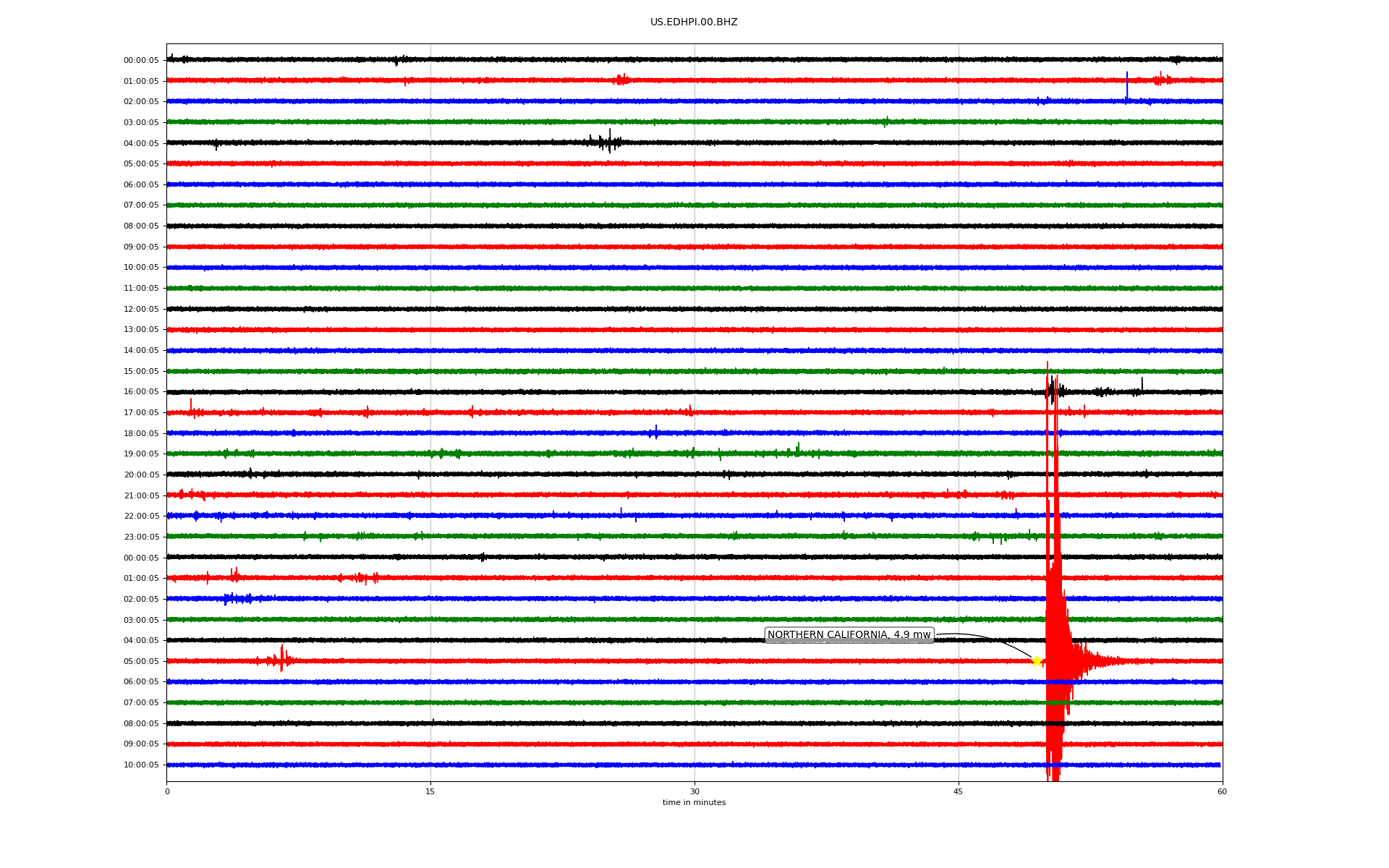Viewport: 1389px width, 868px height.
Task: Click the 60 tick label on x-axis
Action: point(1222,792)
